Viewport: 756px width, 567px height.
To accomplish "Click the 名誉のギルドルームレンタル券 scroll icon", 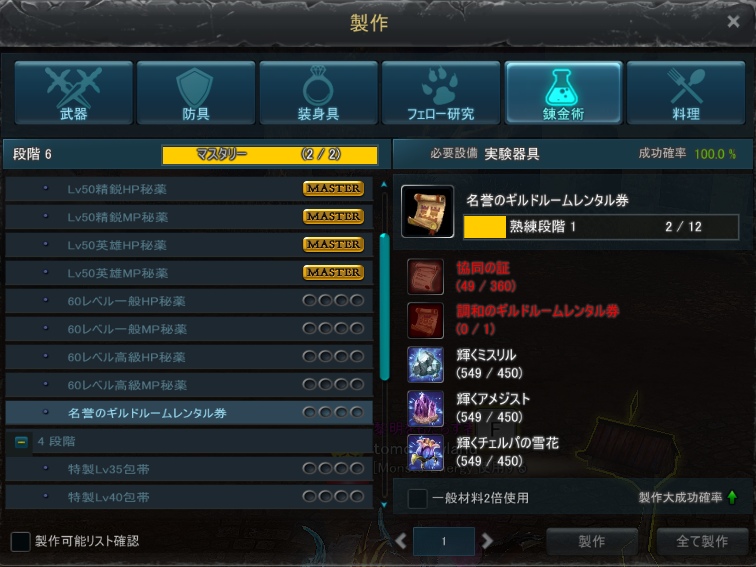I will 428,211.
